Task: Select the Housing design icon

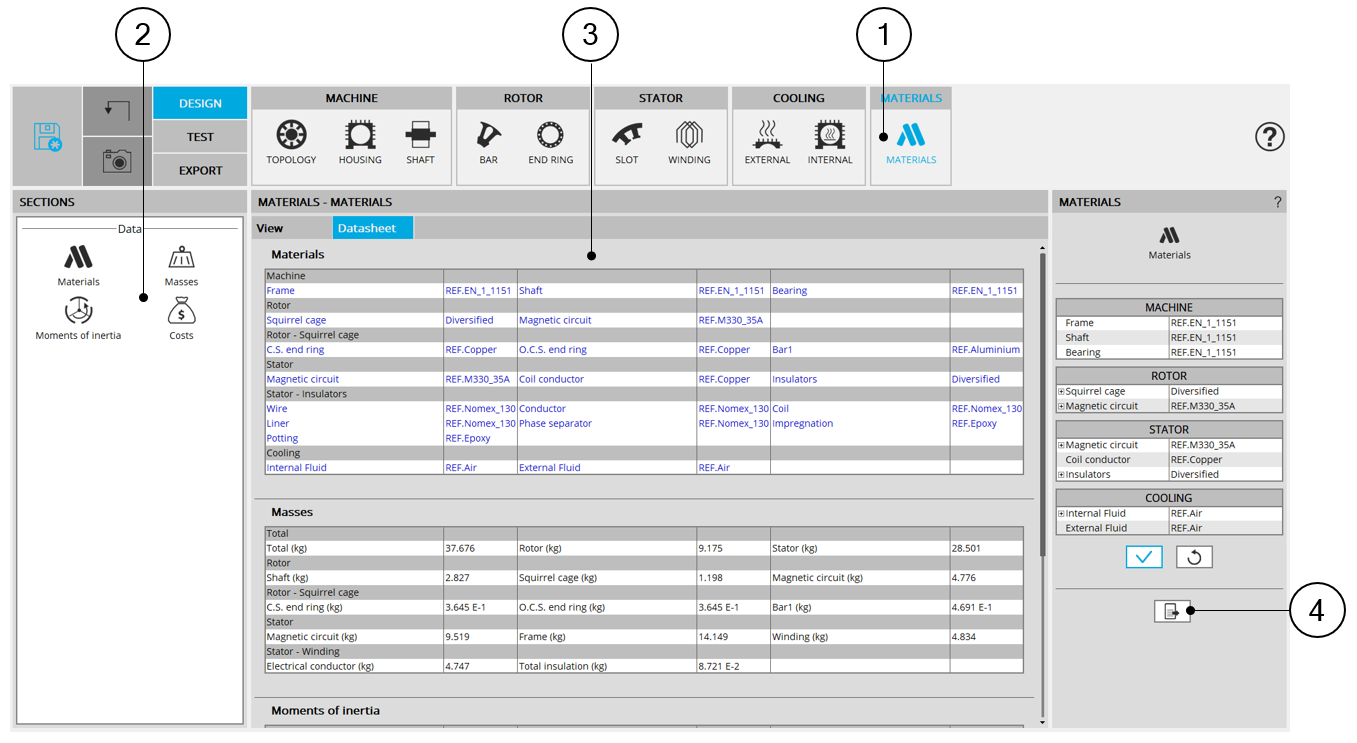Action: (360, 136)
